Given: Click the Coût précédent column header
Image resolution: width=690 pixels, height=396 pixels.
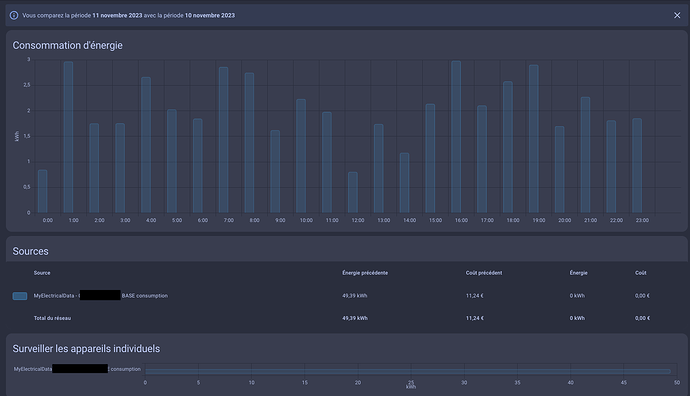Looking at the screenshot, I should point(484,273).
